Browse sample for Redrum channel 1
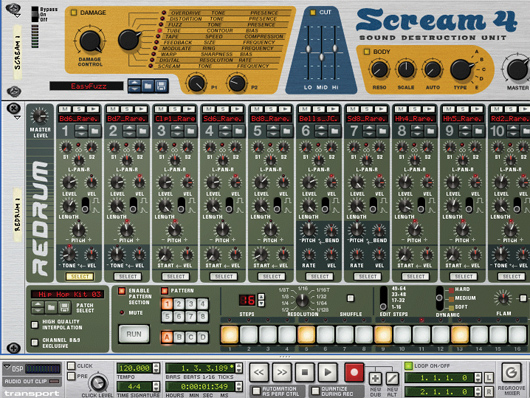This screenshot has height=398, width=530. pos(94,131)
